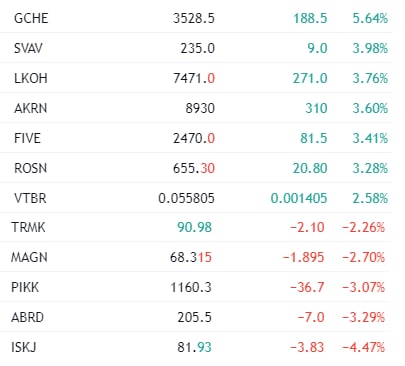405x366 pixels.
Task: Open the PIKK ticker symbol
Action: (25, 287)
